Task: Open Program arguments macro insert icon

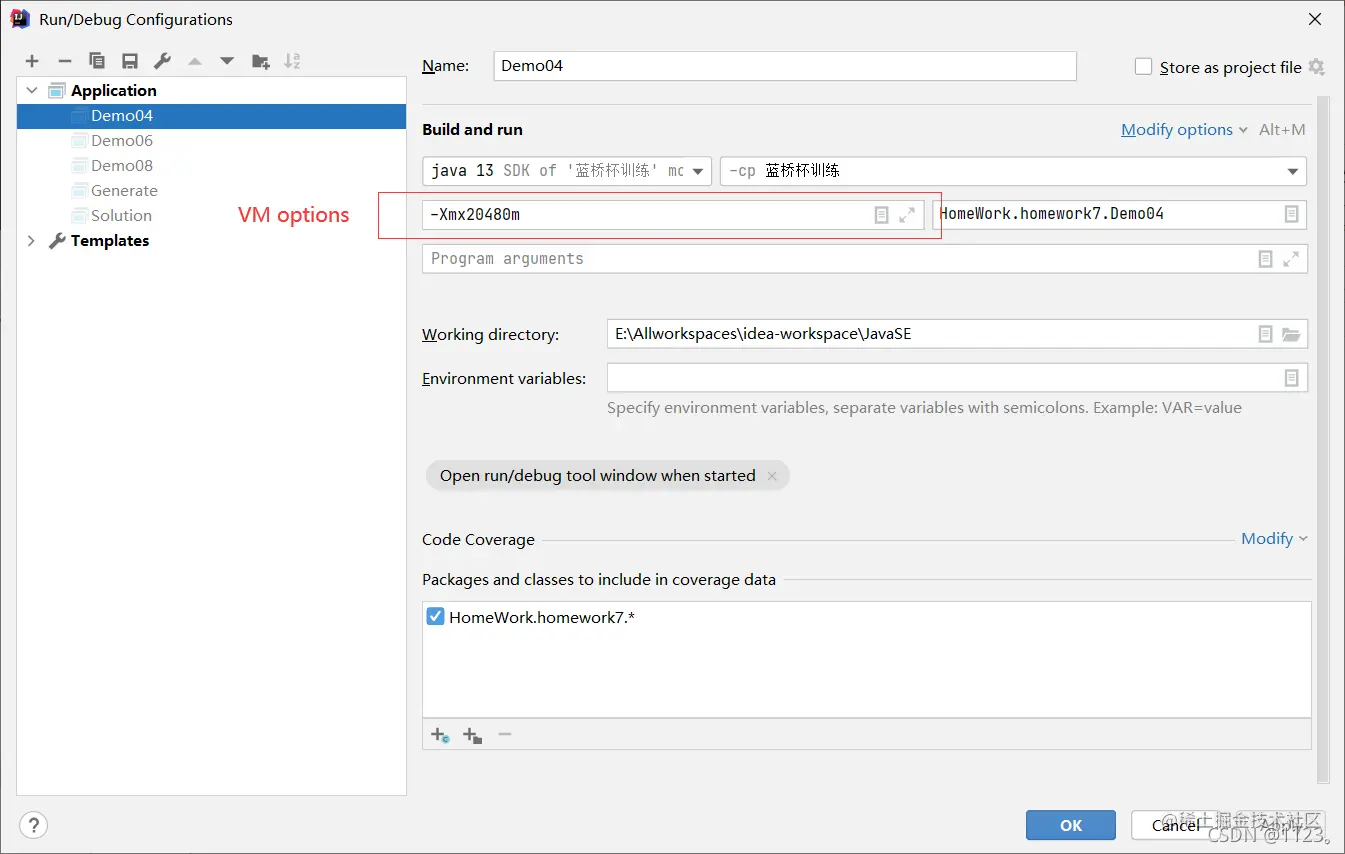Action: tap(1265, 259)
